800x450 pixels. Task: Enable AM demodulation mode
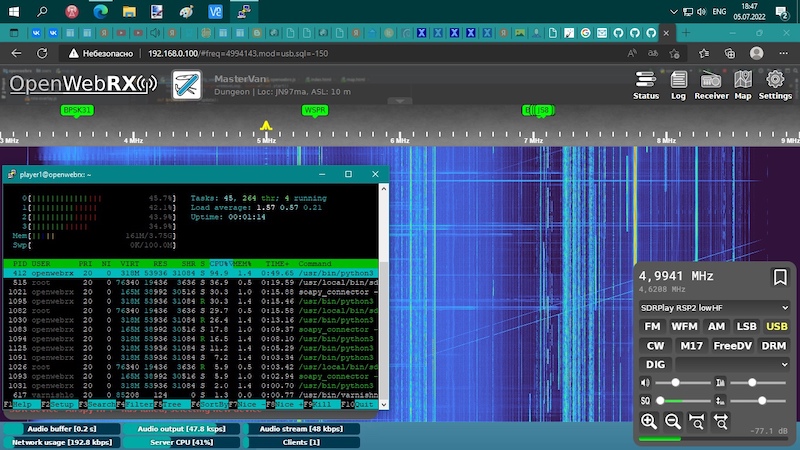point(716,326)
